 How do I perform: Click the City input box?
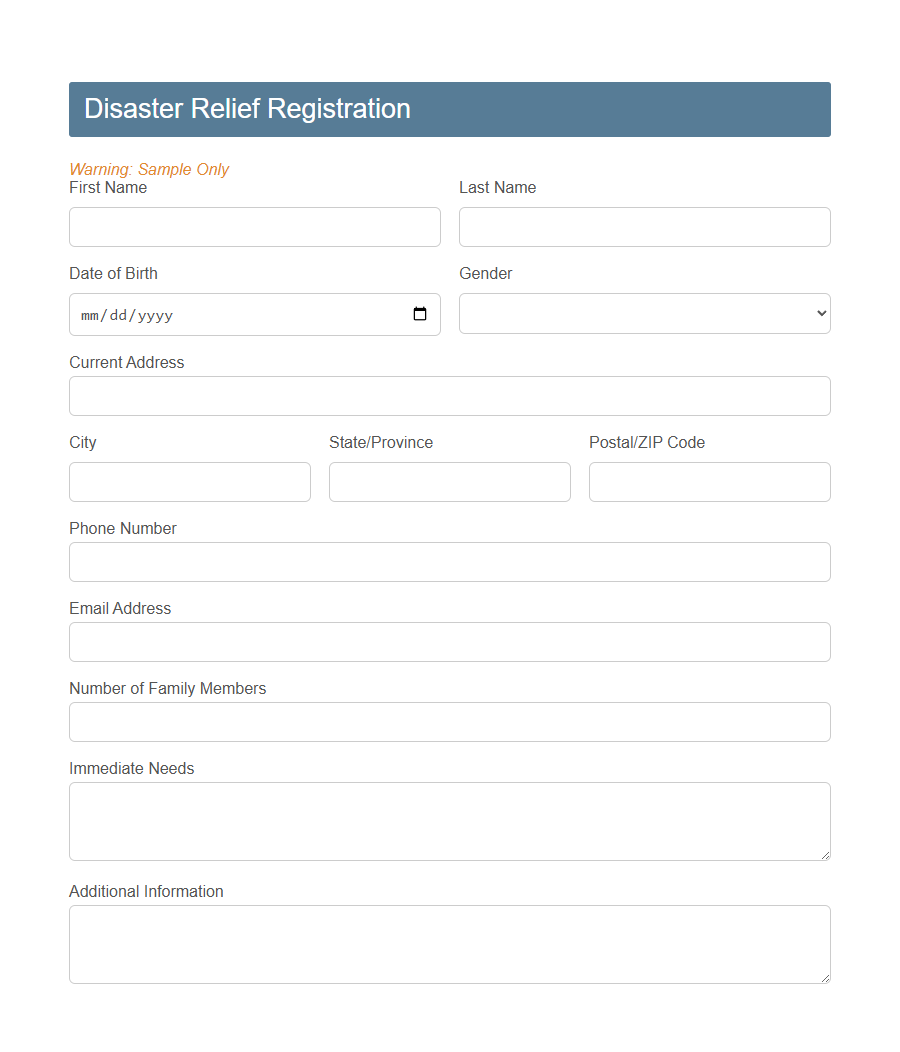[x=189, y=481]
